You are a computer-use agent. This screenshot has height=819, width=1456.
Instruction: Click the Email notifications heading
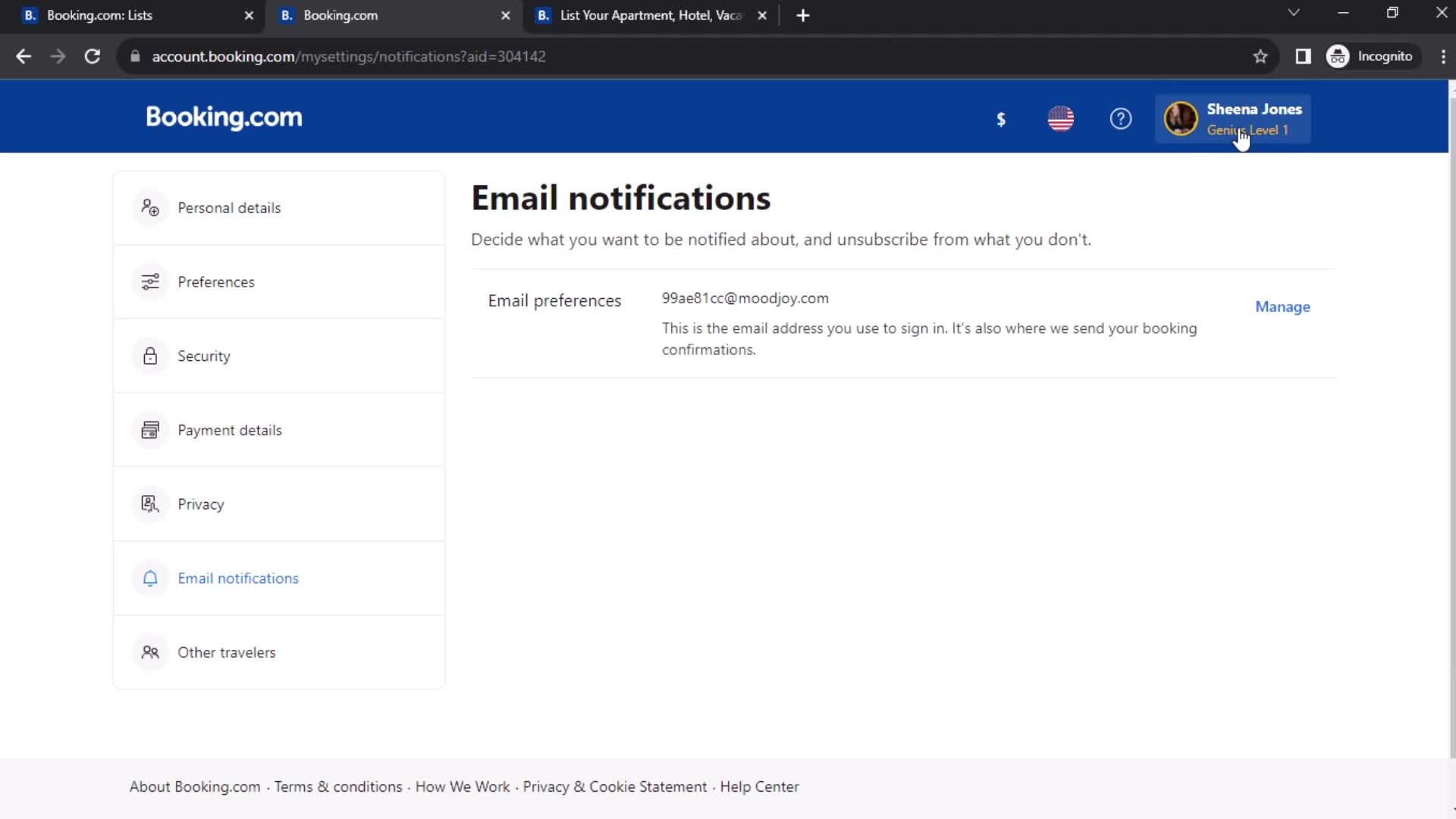tap(621, 198)
